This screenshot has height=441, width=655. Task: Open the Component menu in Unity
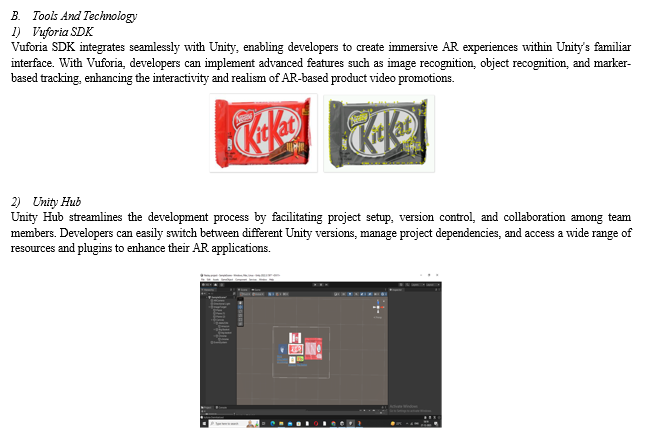click(x=241, y=279)
